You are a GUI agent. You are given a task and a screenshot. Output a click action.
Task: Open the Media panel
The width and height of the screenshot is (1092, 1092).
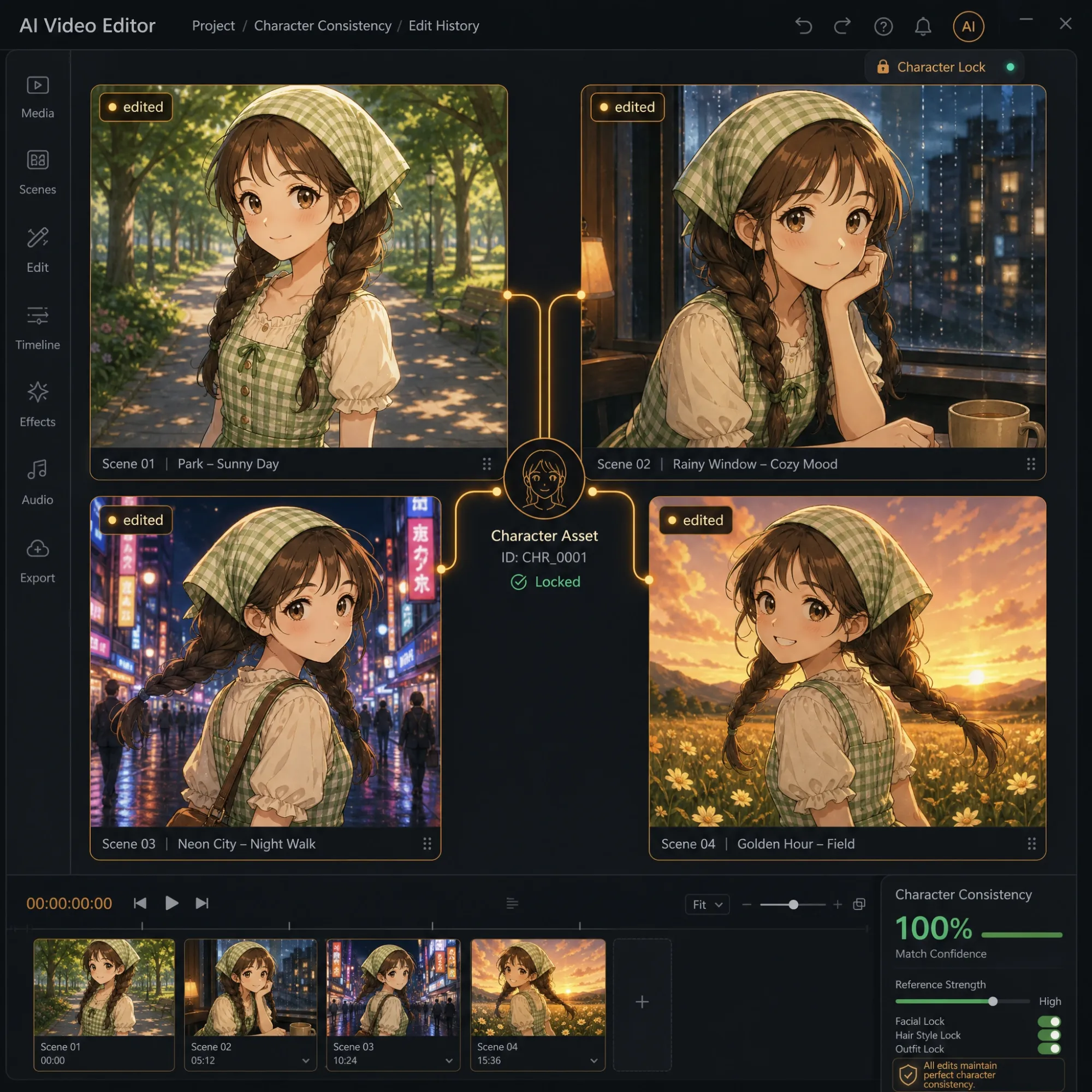point(37,98)
